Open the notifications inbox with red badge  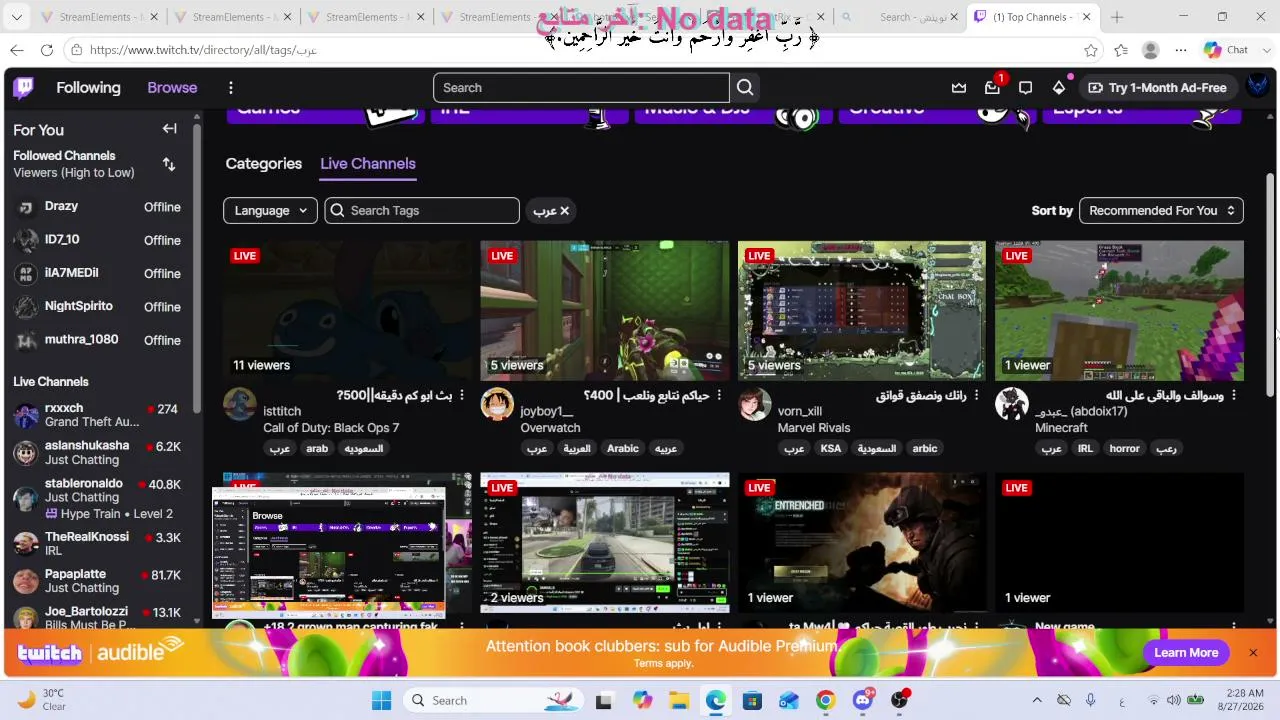point(992,88)
